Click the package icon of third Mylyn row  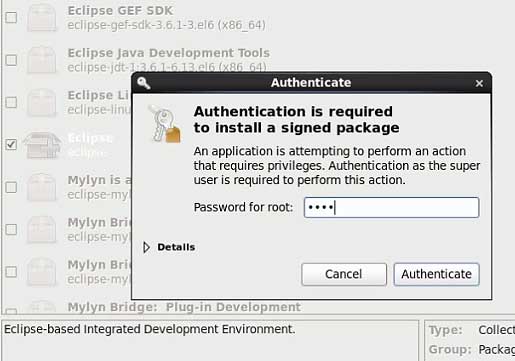pos(42,272)
